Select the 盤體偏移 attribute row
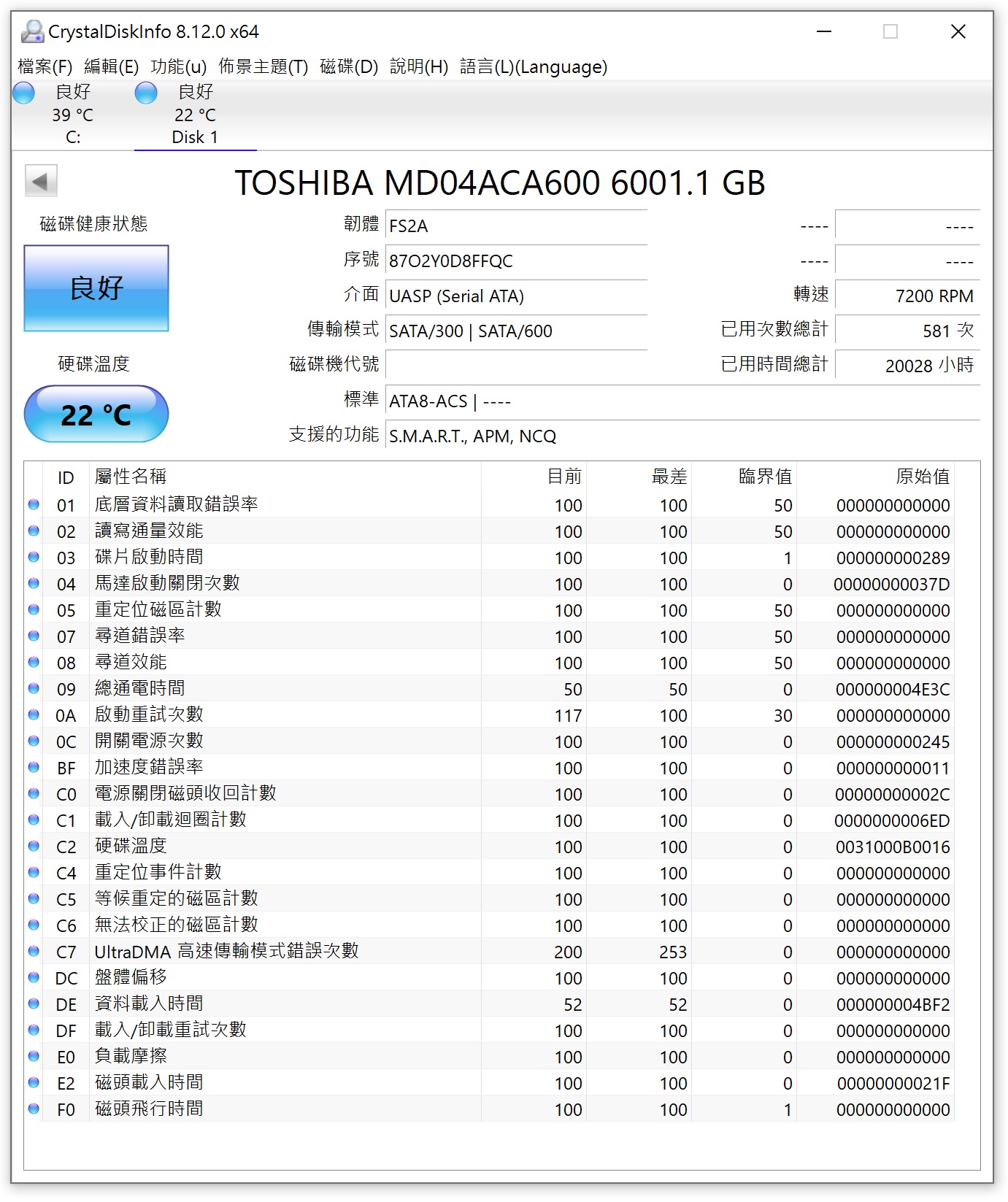The image size is (1008, 1202). pos(490,977)
